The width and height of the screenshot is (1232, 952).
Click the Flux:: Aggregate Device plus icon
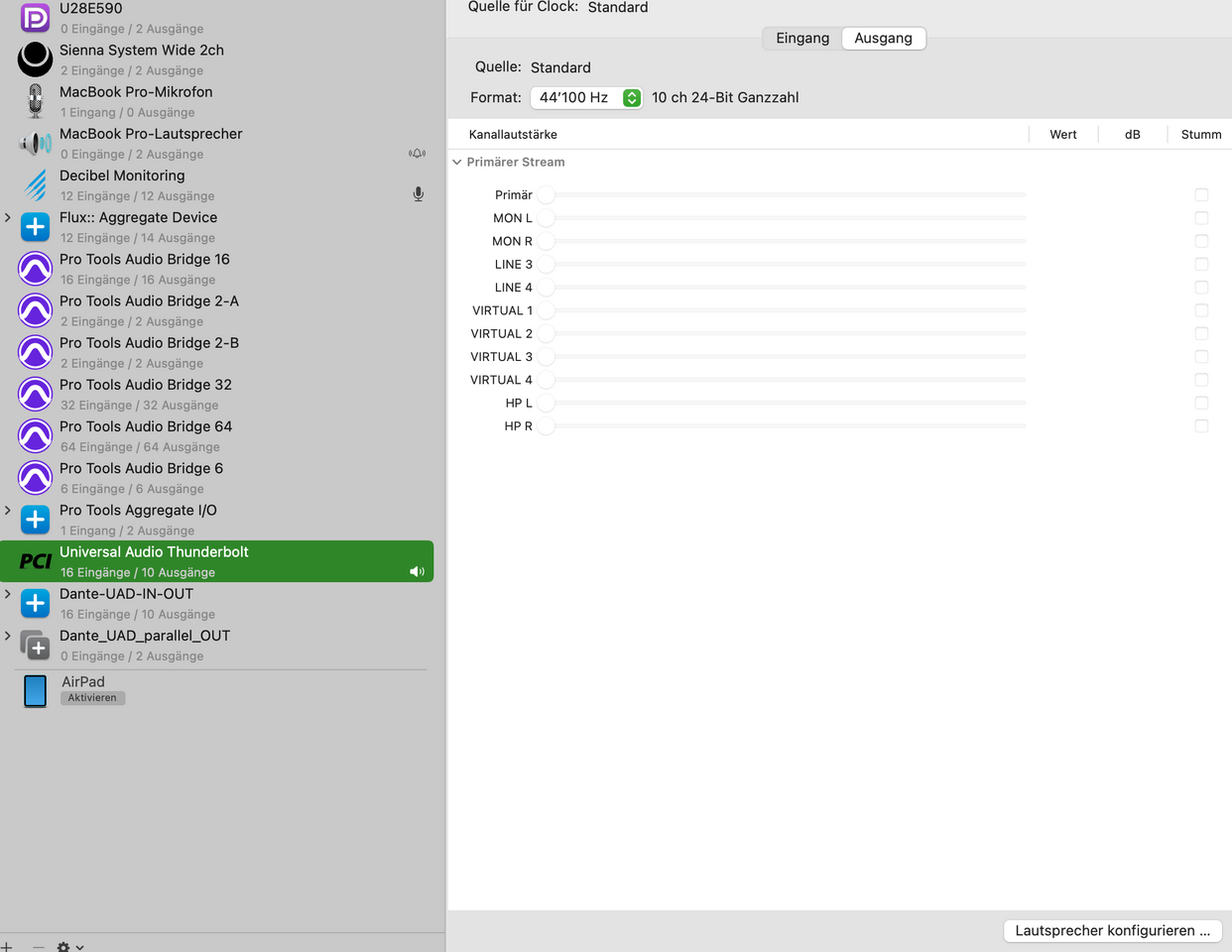point(35,227)
